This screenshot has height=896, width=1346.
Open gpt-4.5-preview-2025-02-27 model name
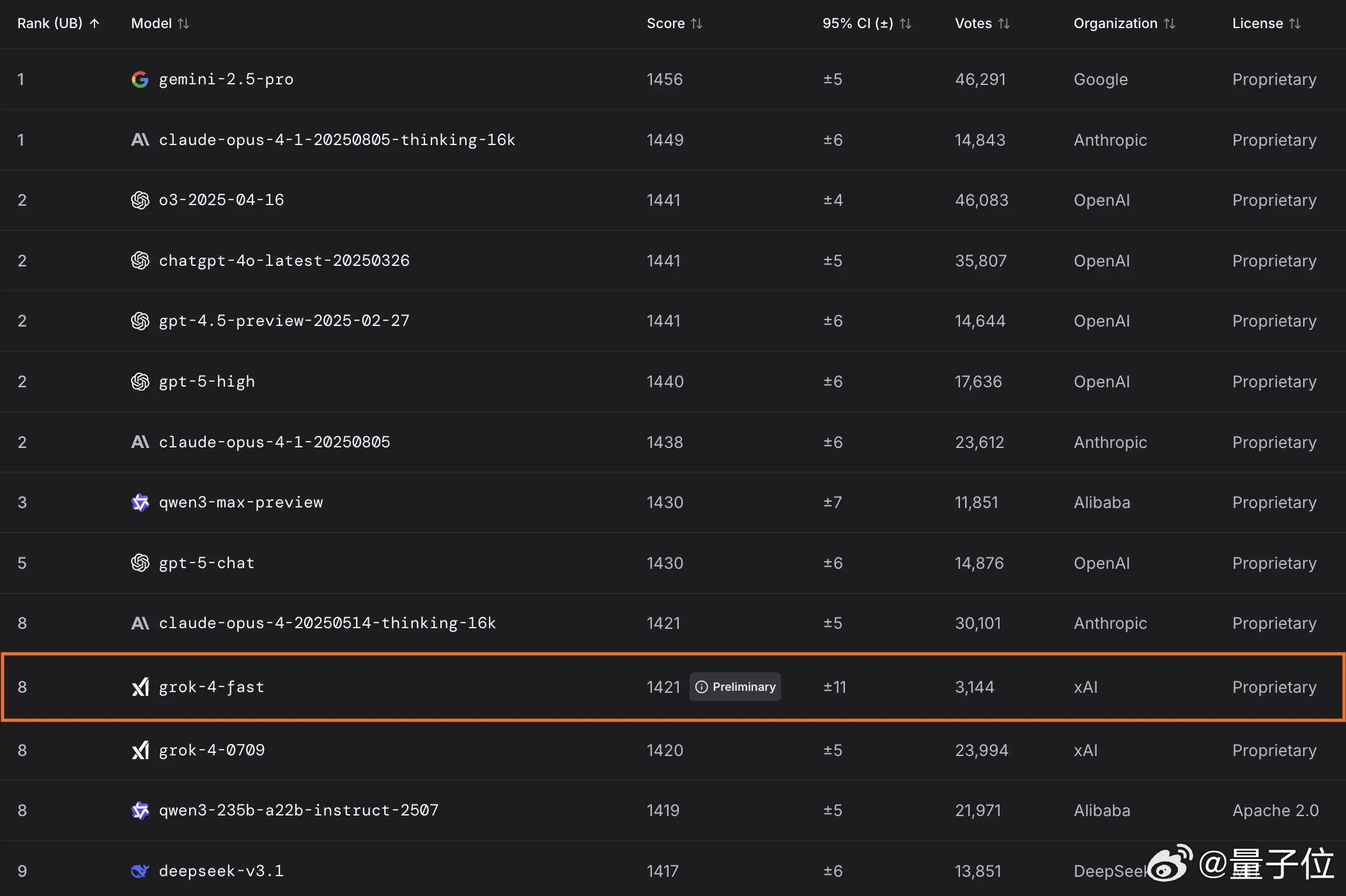point(284,321)
